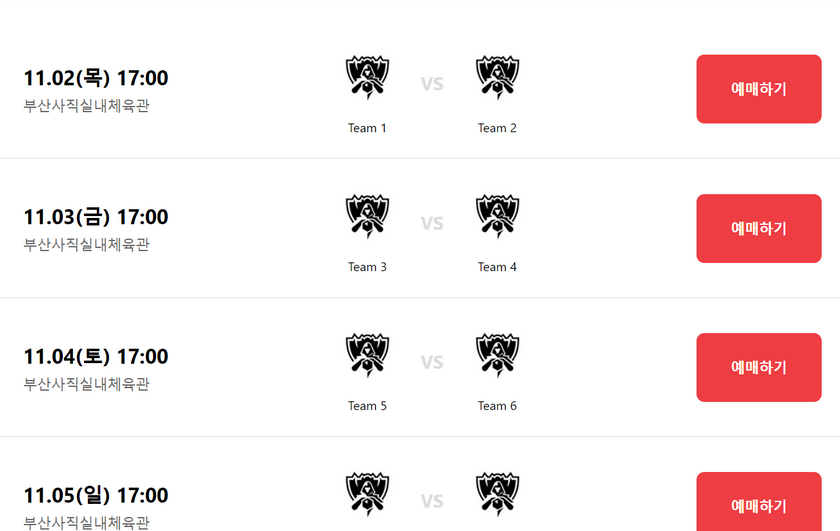Select the 11.03(금) 17:00 date heading
This screenshot has height=531, width=840.
96,217
